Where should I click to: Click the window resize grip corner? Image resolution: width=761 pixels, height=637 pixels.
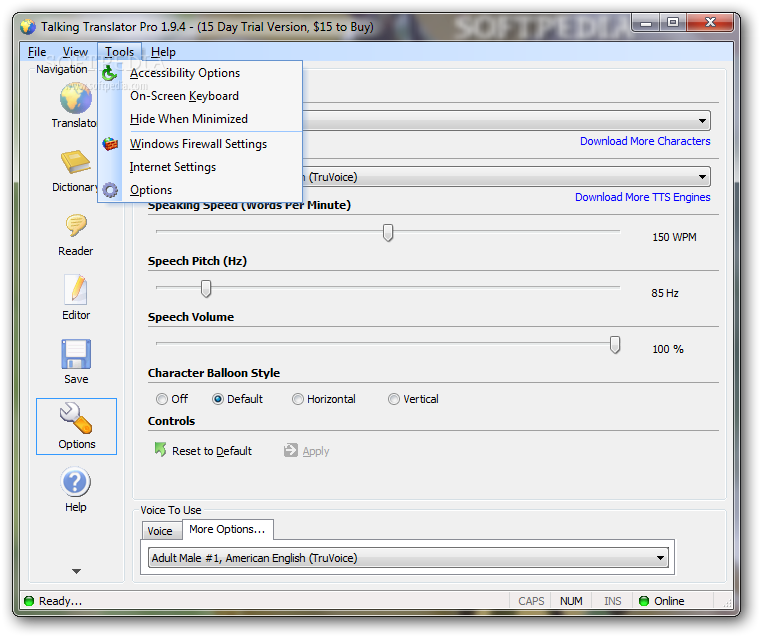pyautogui.click(x=727, y=603)
